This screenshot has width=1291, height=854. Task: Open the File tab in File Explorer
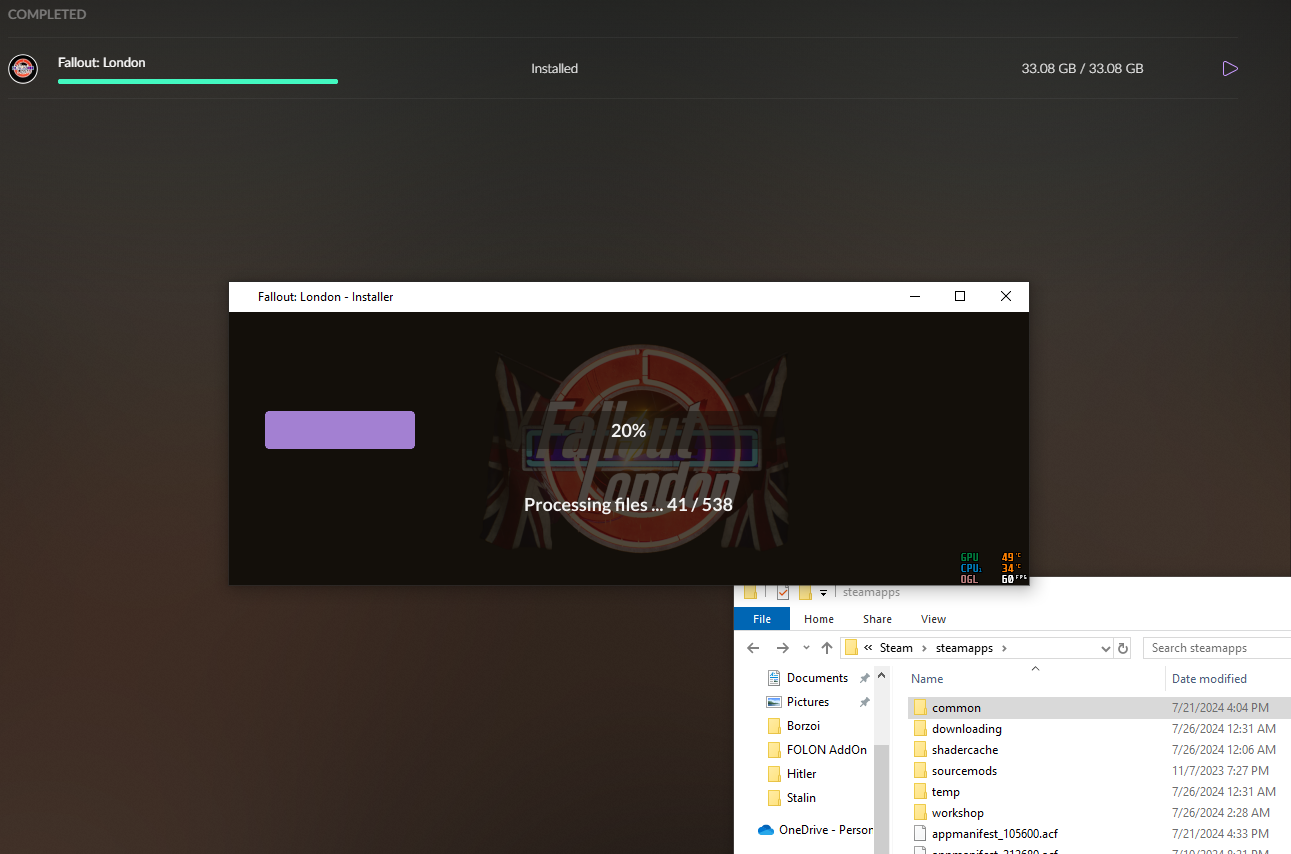[x=762, y=619]
